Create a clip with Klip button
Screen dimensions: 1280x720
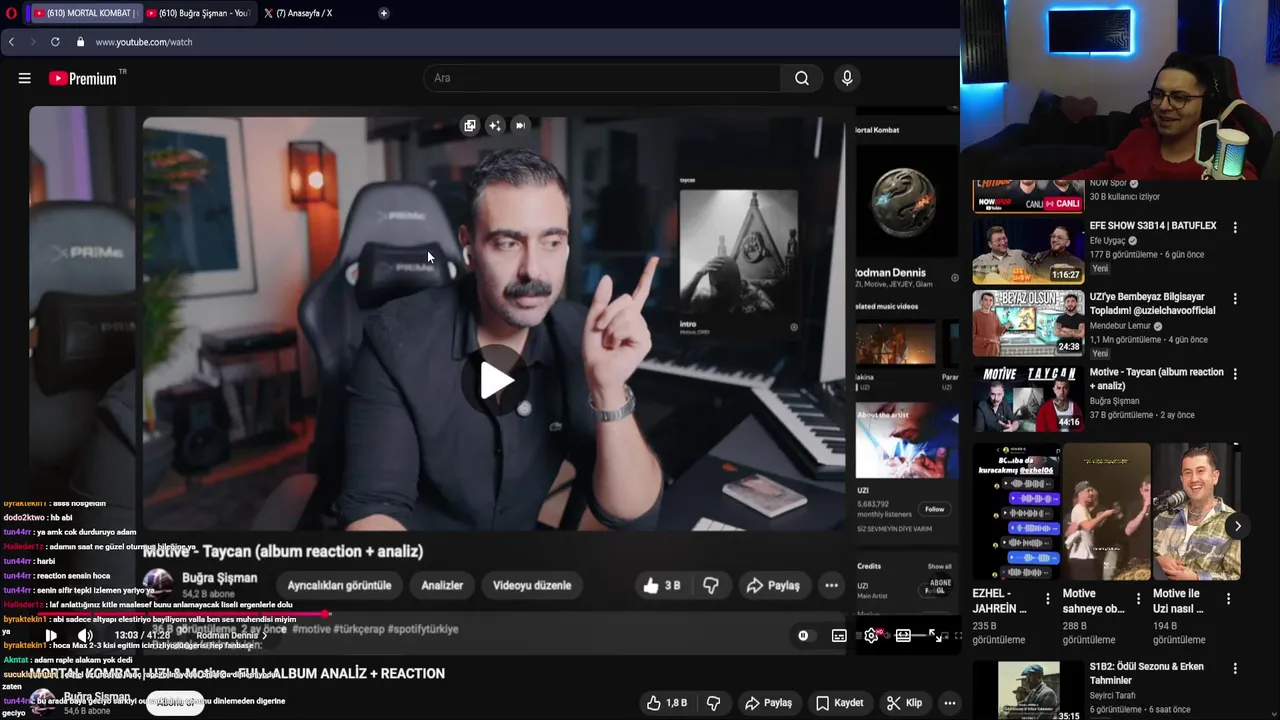coord(905,703)
